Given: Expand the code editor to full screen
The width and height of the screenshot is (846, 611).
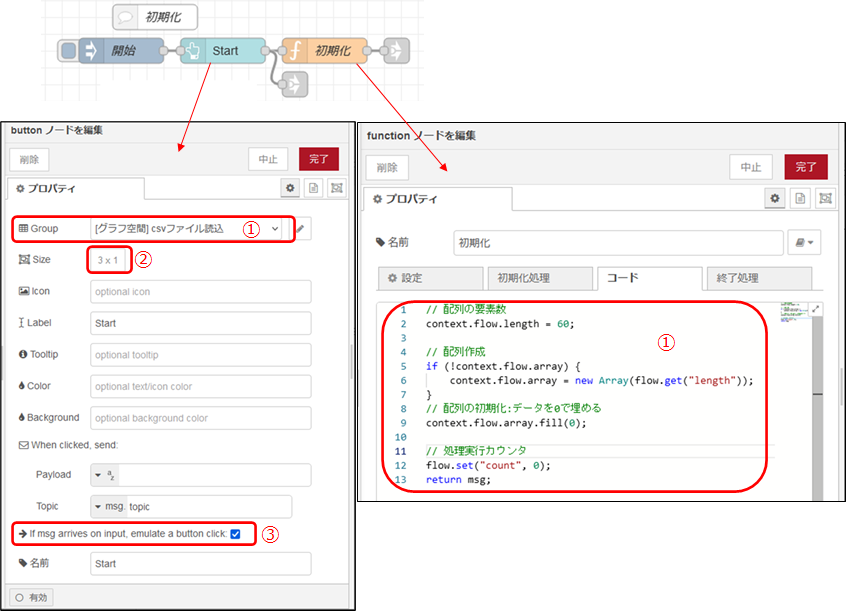Looking at the screenshot, I should click(816, 310).
